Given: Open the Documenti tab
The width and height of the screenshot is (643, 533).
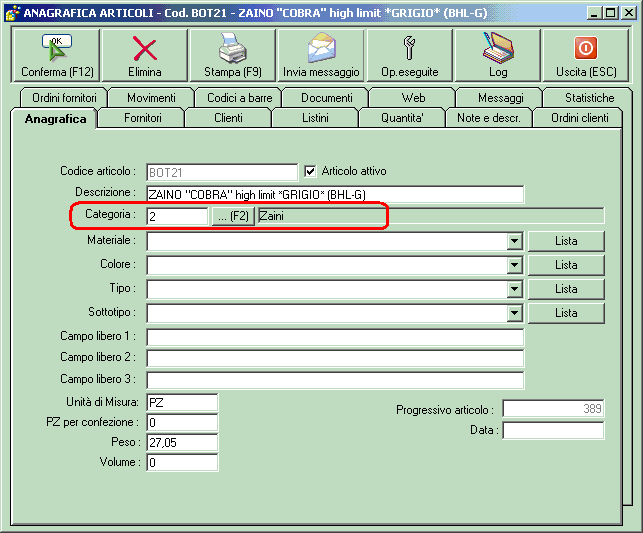Looking at the screenshot, I should click(x=326, y=98).
